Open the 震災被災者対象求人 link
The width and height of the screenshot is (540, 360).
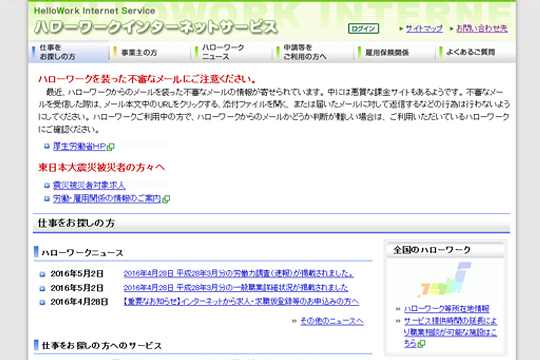[x=89, y=186]
